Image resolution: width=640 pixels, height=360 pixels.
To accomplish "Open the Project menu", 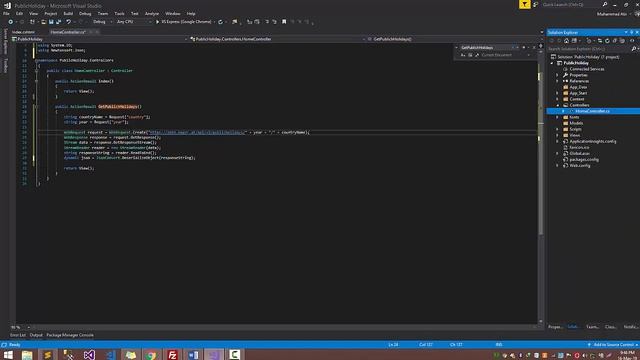I will pyautogui.click(x=51, y=13).
